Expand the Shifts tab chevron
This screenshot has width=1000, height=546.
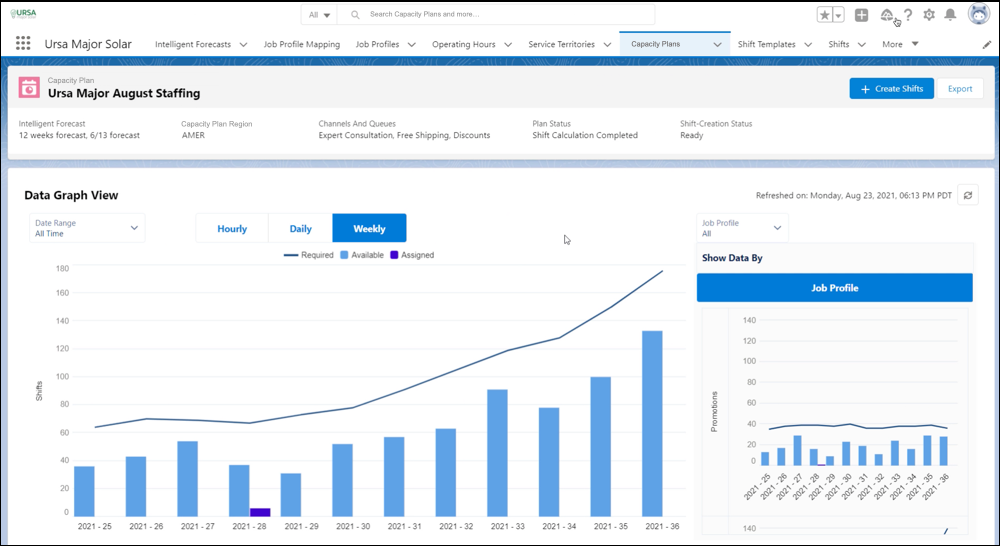pyautogui.click(x=862, y=45)
